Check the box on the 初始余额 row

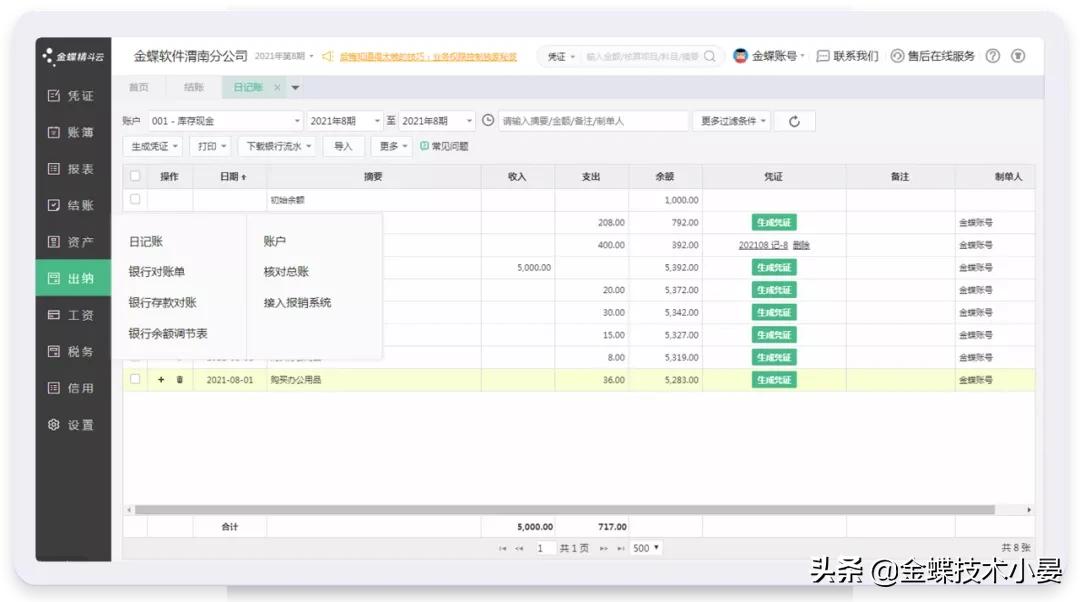(134, 199)
